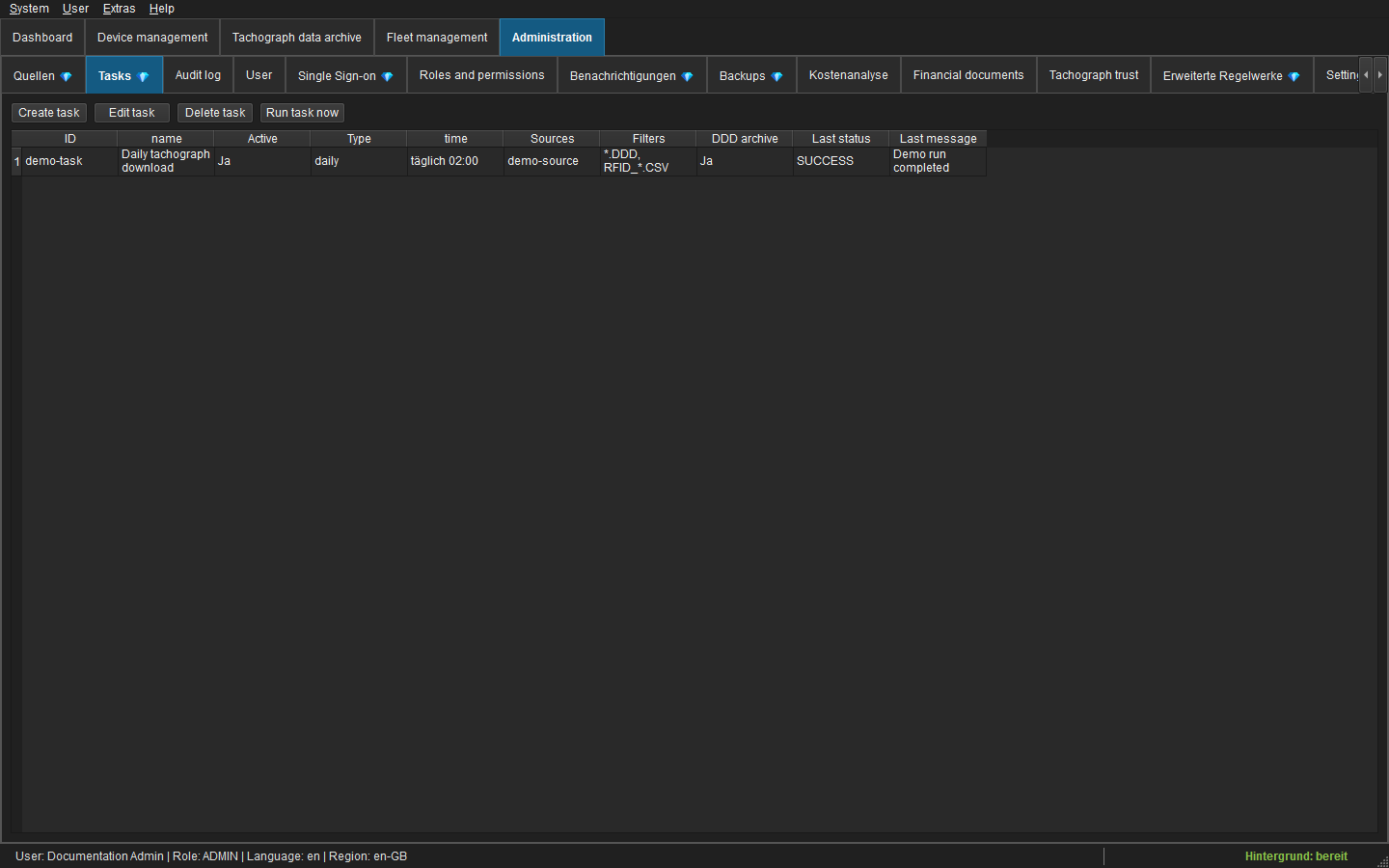
Task: Click the diamond icon on Benachrichtigungen tab
Action: pos(688,76)
